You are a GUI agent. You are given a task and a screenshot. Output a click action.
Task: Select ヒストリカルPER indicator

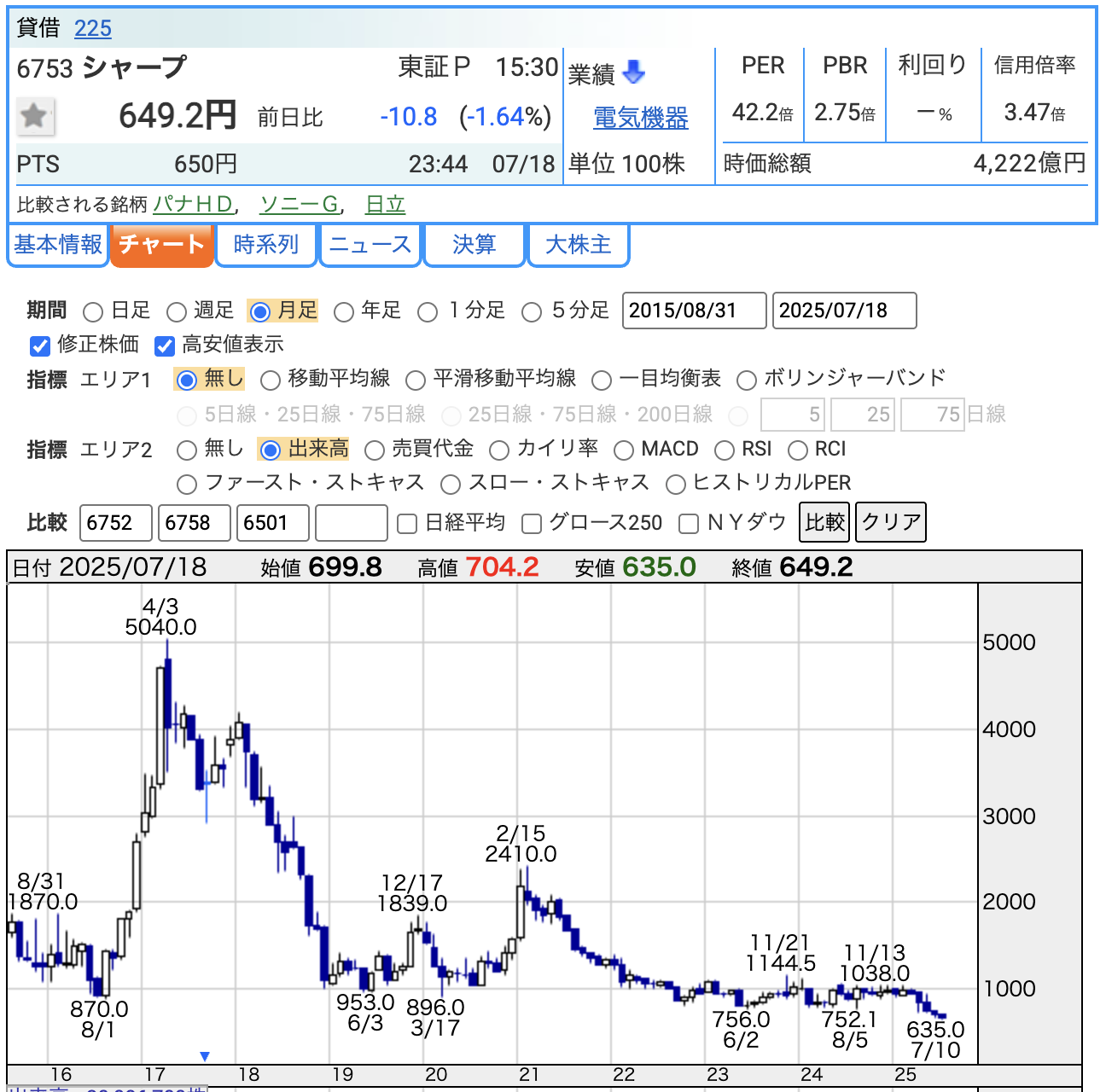pyautogui.click(x=676, y=485)
